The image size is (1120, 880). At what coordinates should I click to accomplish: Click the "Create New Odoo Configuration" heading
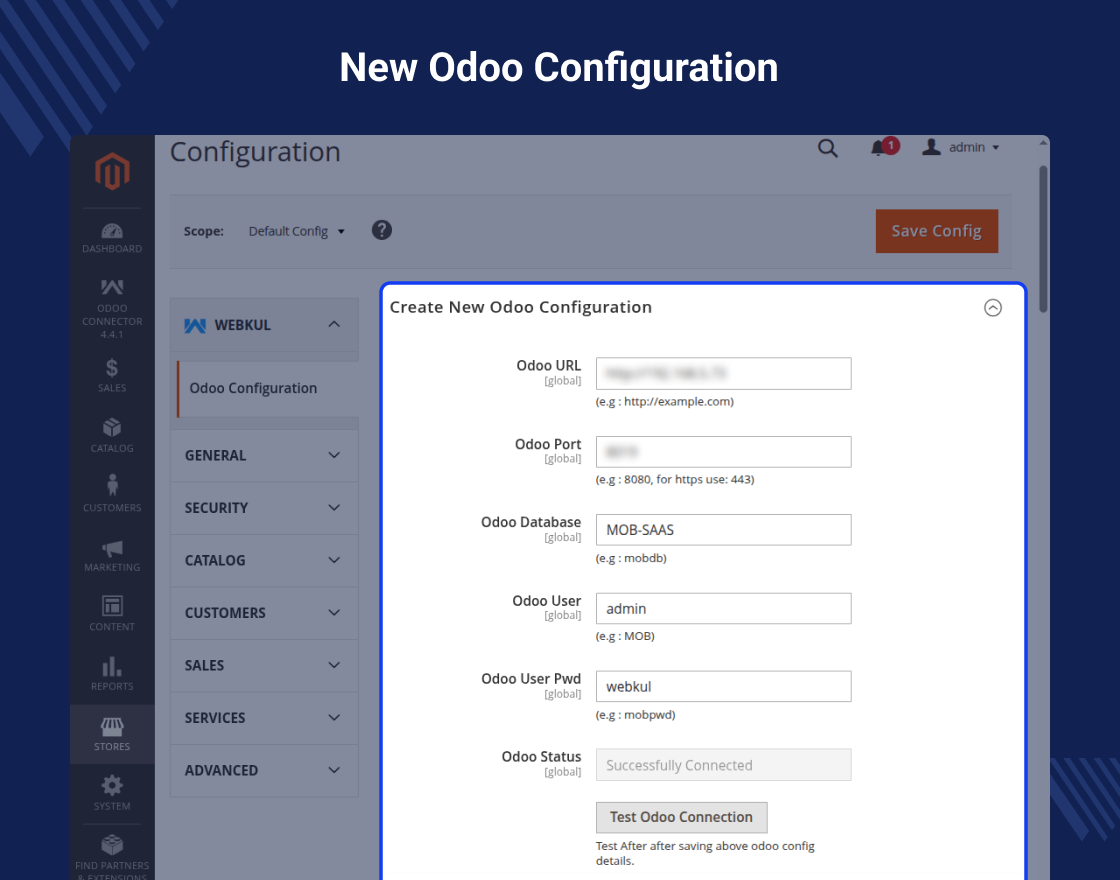pos(521,307)
